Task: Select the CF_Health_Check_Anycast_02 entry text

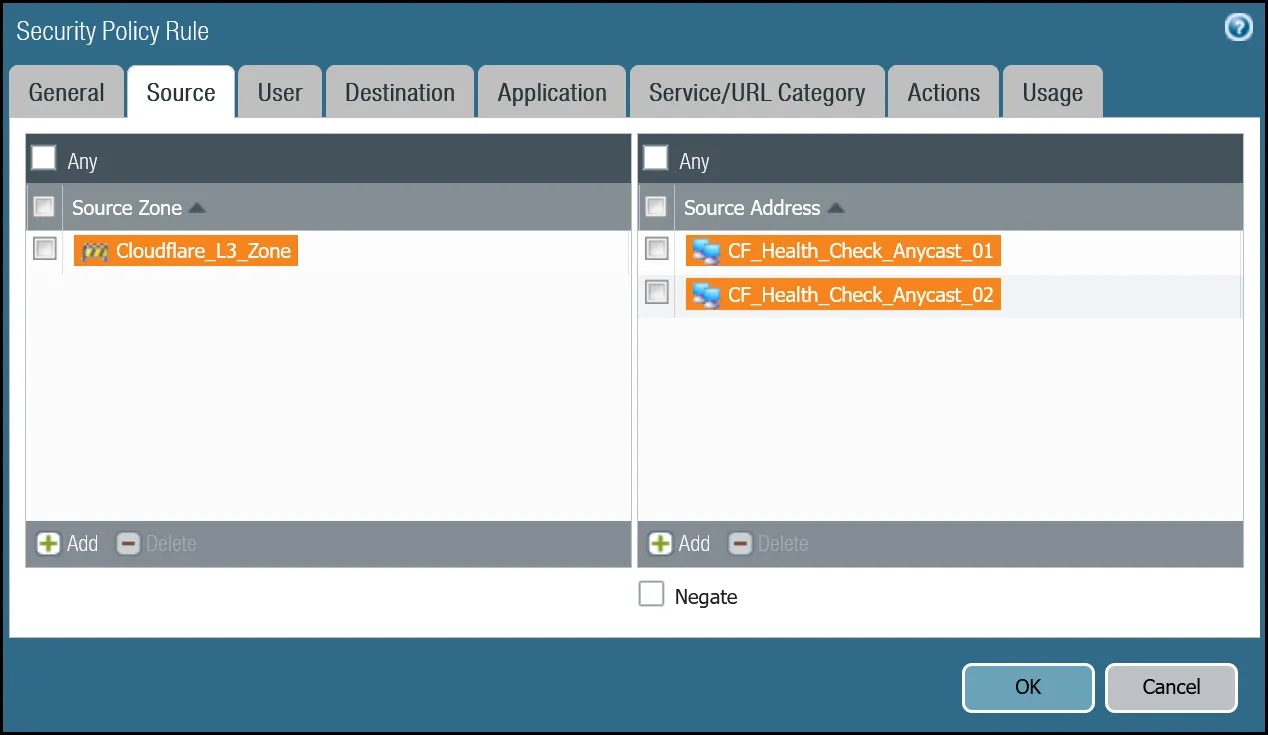Action: [860, 295]
